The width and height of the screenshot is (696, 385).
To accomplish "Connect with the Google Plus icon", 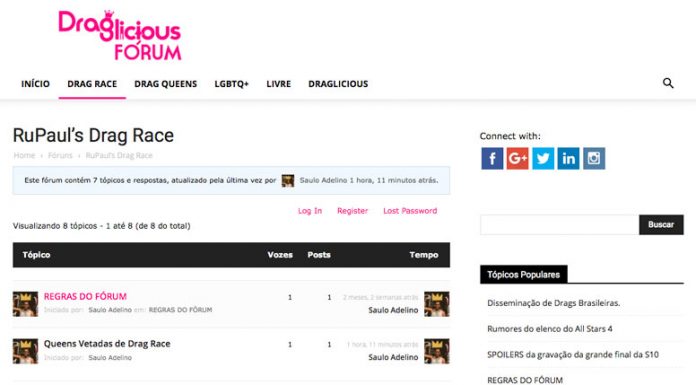I will click(x=518, y=159).
